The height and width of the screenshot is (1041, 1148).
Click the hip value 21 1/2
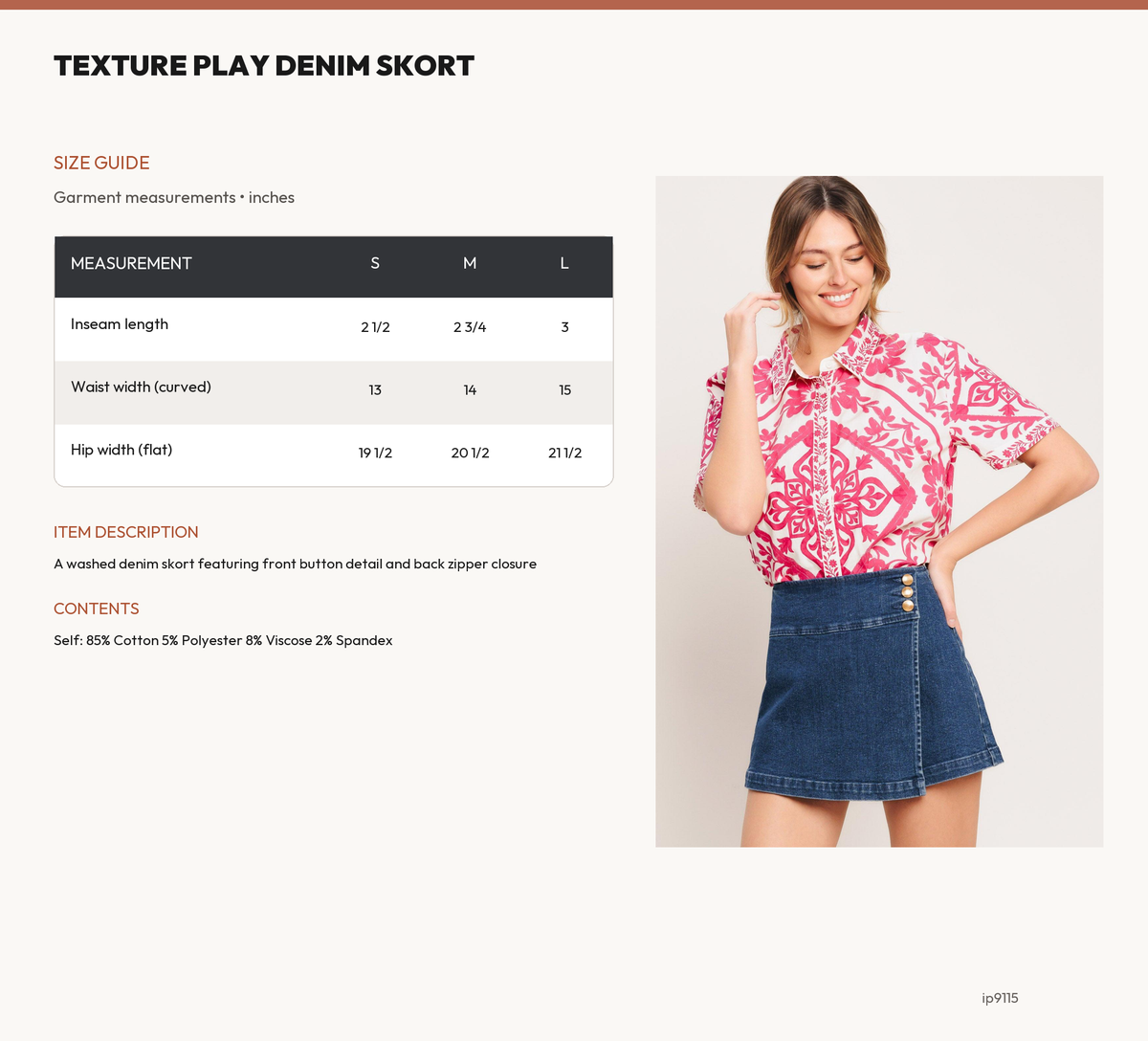click(564, 453)
